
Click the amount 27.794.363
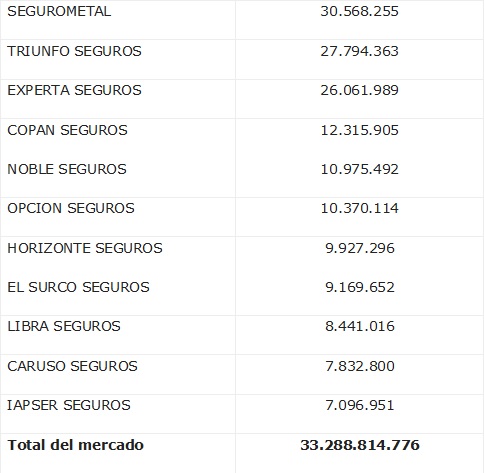pyautogui.click(x=359, y=51)
